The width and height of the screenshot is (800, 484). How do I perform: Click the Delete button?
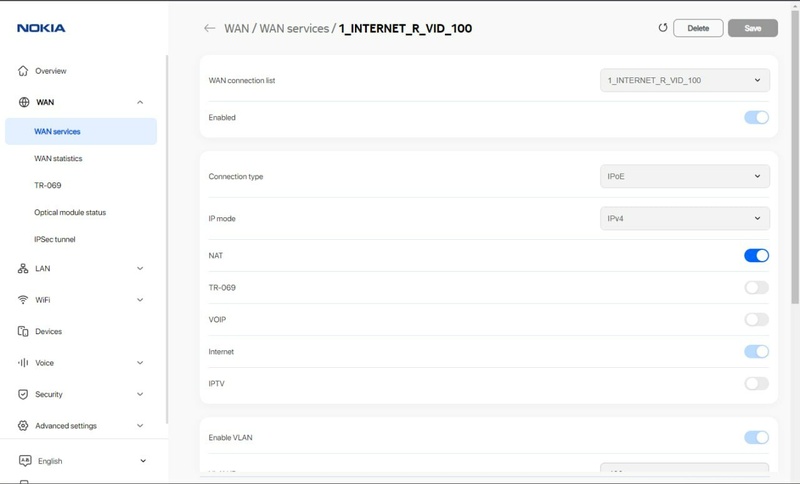pyautogui.click(x=698, y=28)
